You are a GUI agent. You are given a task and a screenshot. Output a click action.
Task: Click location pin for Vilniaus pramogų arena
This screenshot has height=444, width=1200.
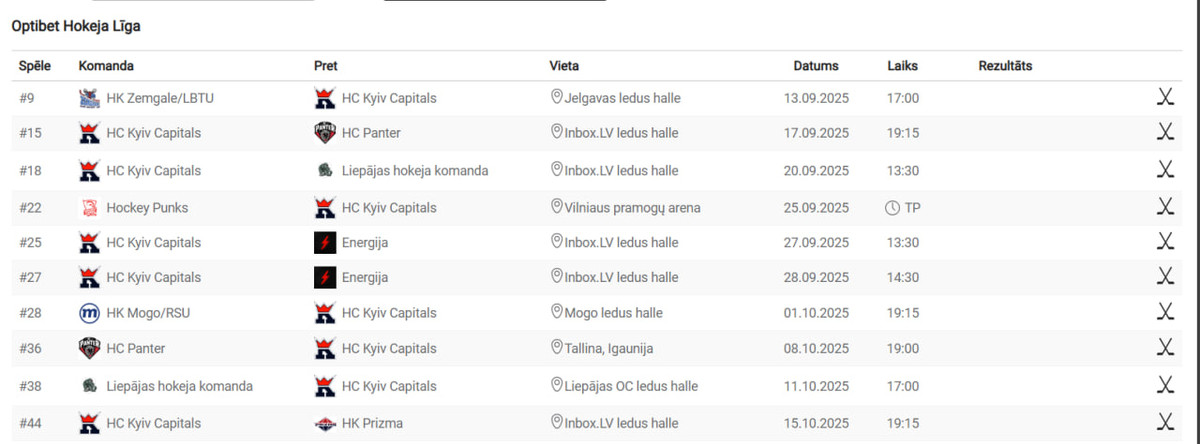pos(557,207)
